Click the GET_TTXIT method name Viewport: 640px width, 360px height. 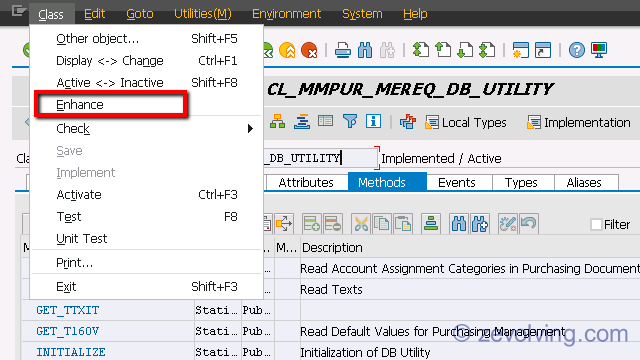[x=68, y=310]
